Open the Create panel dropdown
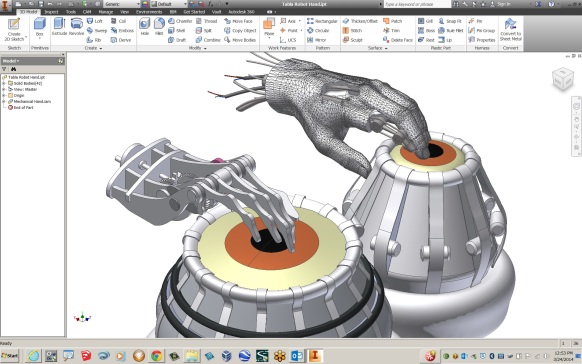Image resolution: width=582 pixels, height=364 pixels. click(94, 48)
